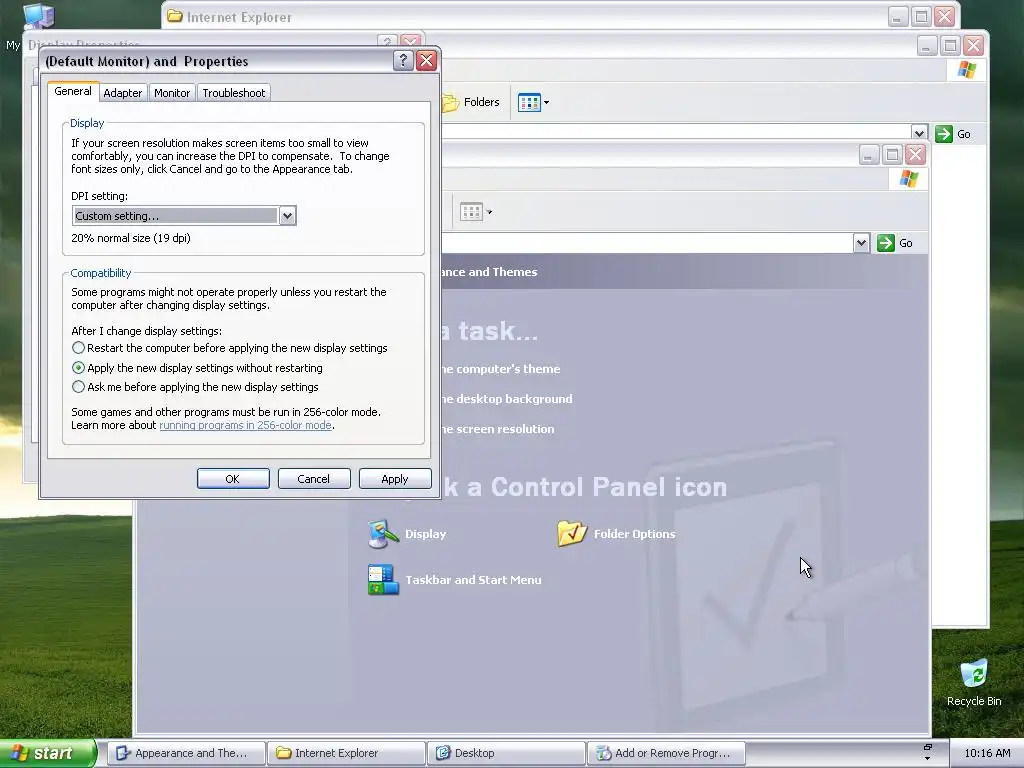Screen dimensions: 1024x768
Task: Switch to the Monitor tab
Action: (172, 93)
